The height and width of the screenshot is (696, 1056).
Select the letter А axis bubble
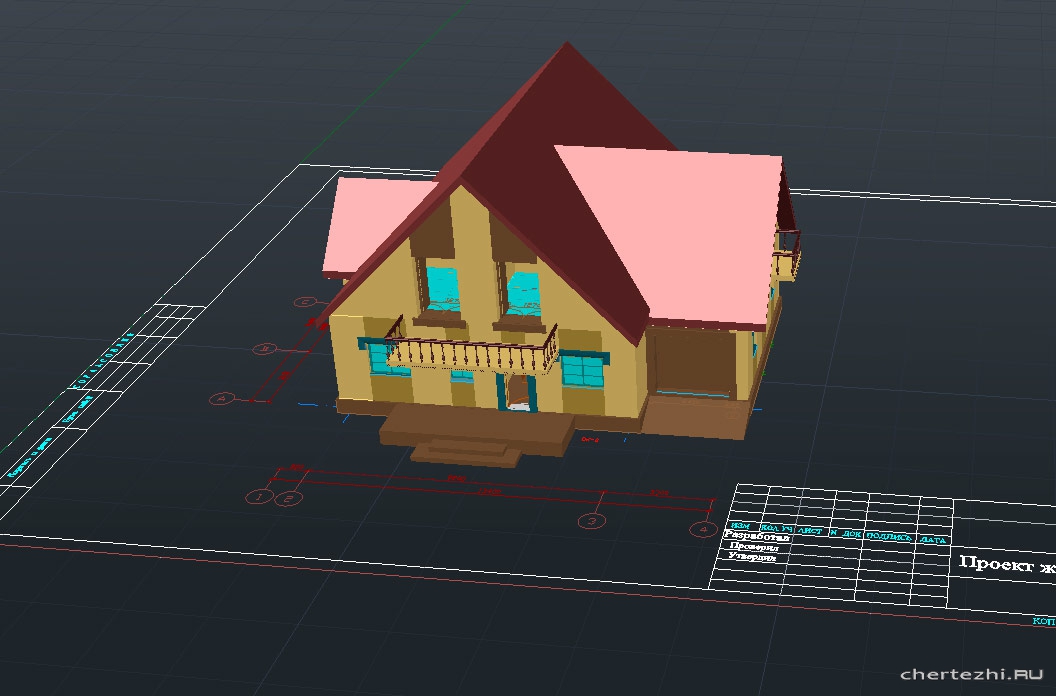pyautogui.click(x=222, y=398)
